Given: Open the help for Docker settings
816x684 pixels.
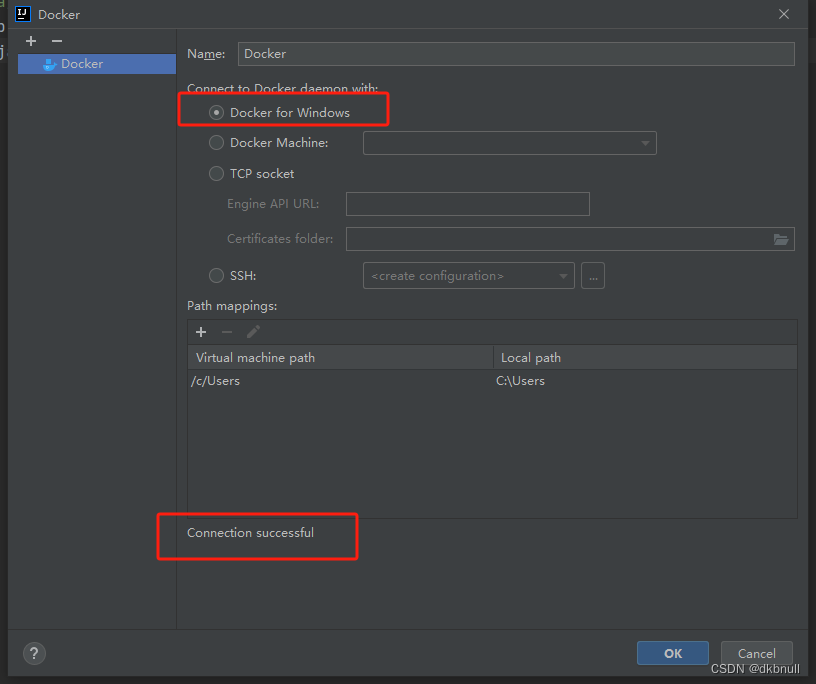Looking at the screenshot, I should [34, 653].
